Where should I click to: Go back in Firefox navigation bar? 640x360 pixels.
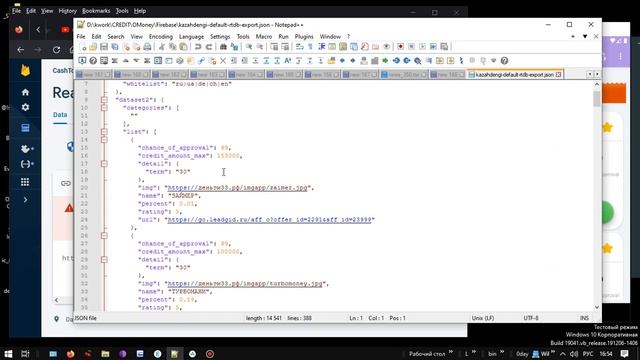click(x=20, y=50)
